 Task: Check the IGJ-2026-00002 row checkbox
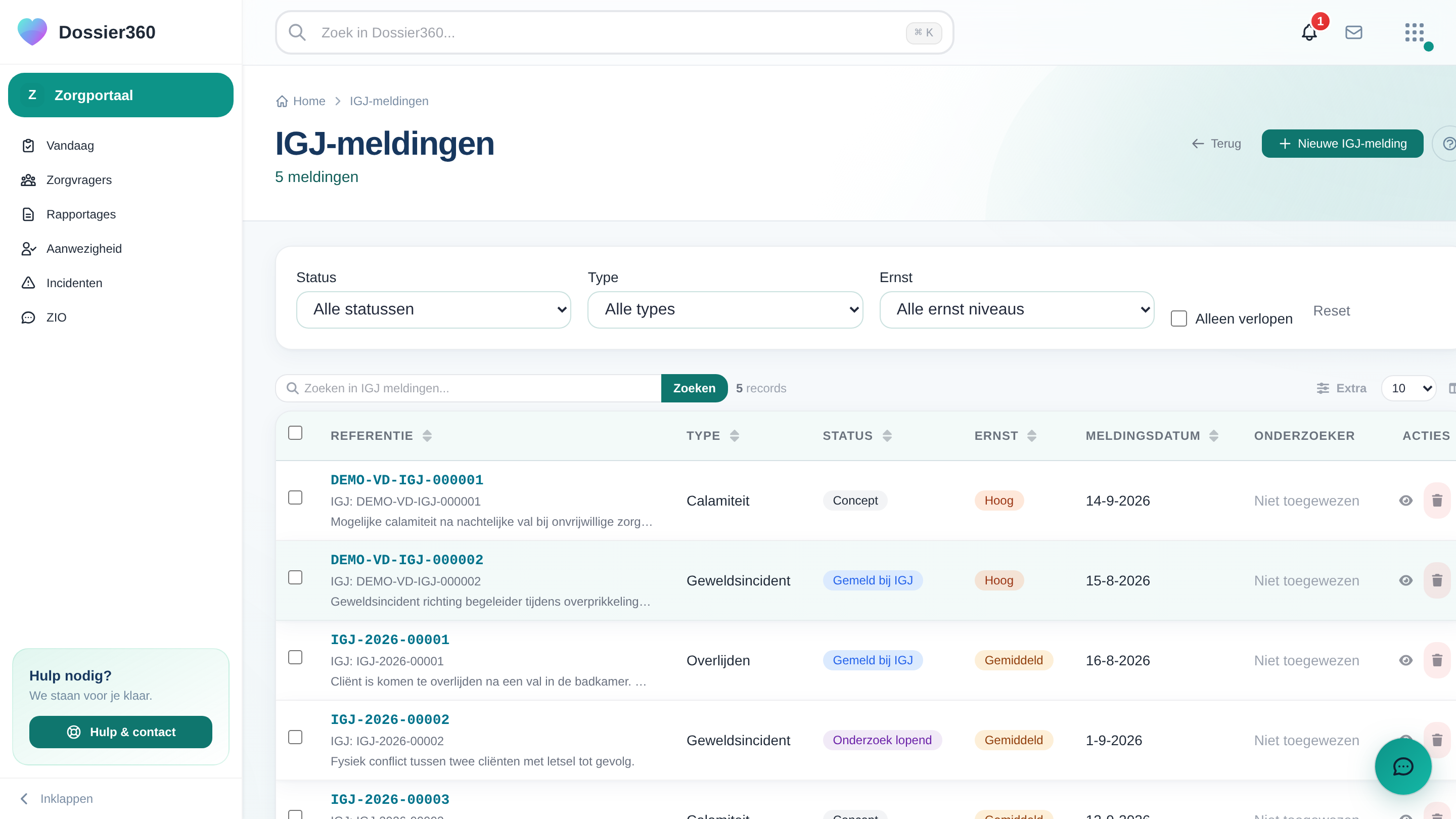pyautogui.click(x=295, y=737)
